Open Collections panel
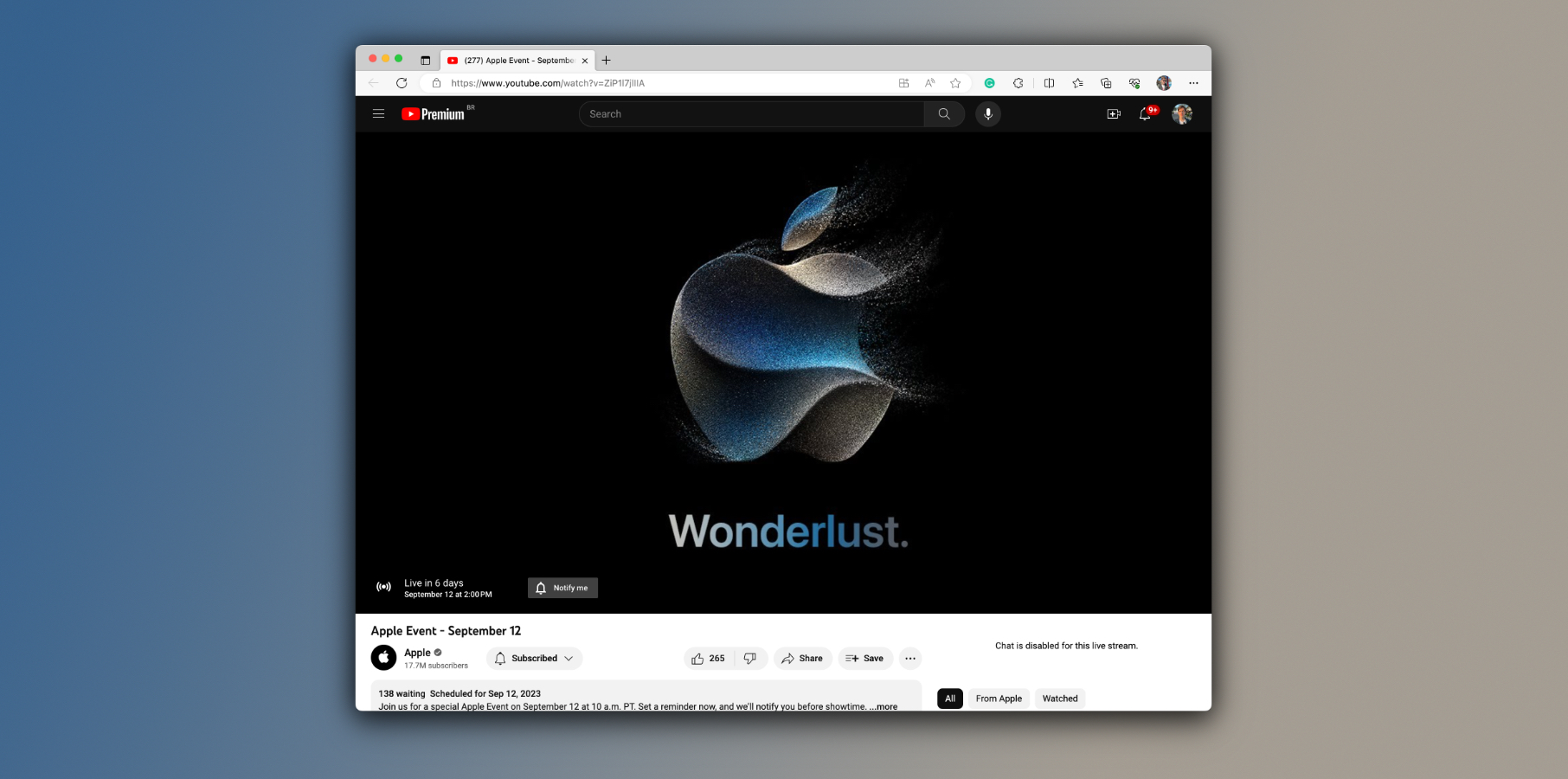1568x779 pixels. point(1106,83)
